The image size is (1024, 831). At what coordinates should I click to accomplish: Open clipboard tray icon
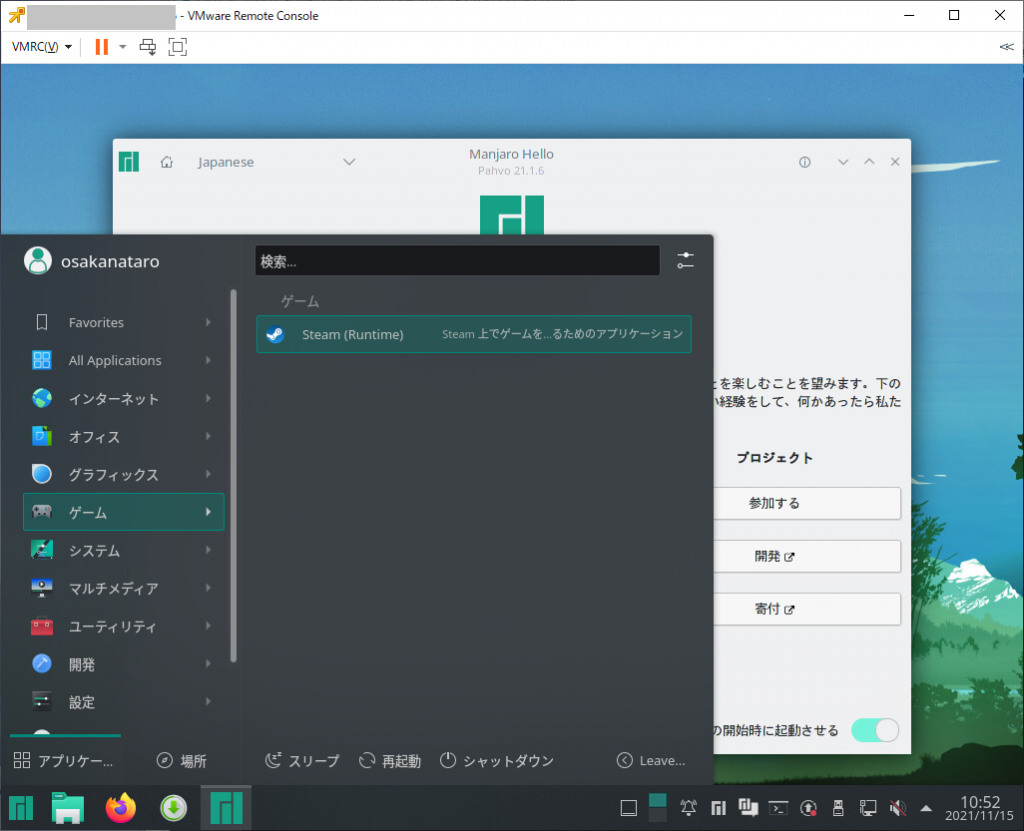tap(748, 808)
